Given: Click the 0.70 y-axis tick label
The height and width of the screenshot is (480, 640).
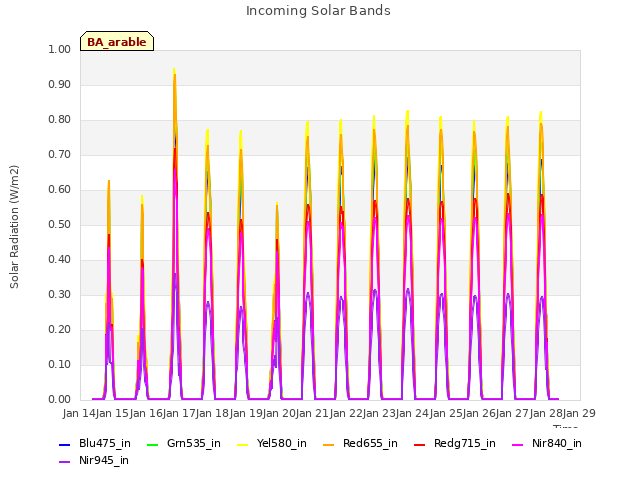Looking at the screenshot, I should (60, 155).
